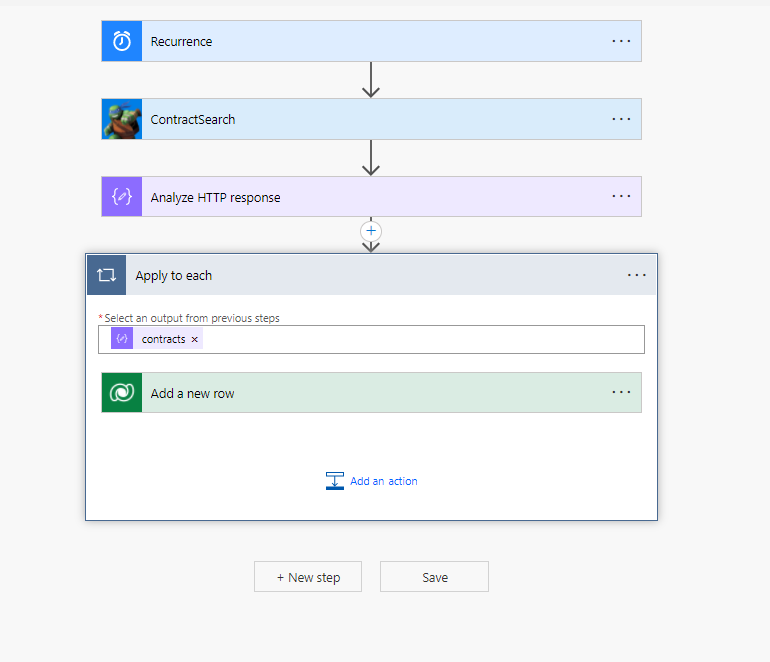Screen dimensions: 770x662
Task: Remove the contracts token from the field
Action: (x=194, y=339)
